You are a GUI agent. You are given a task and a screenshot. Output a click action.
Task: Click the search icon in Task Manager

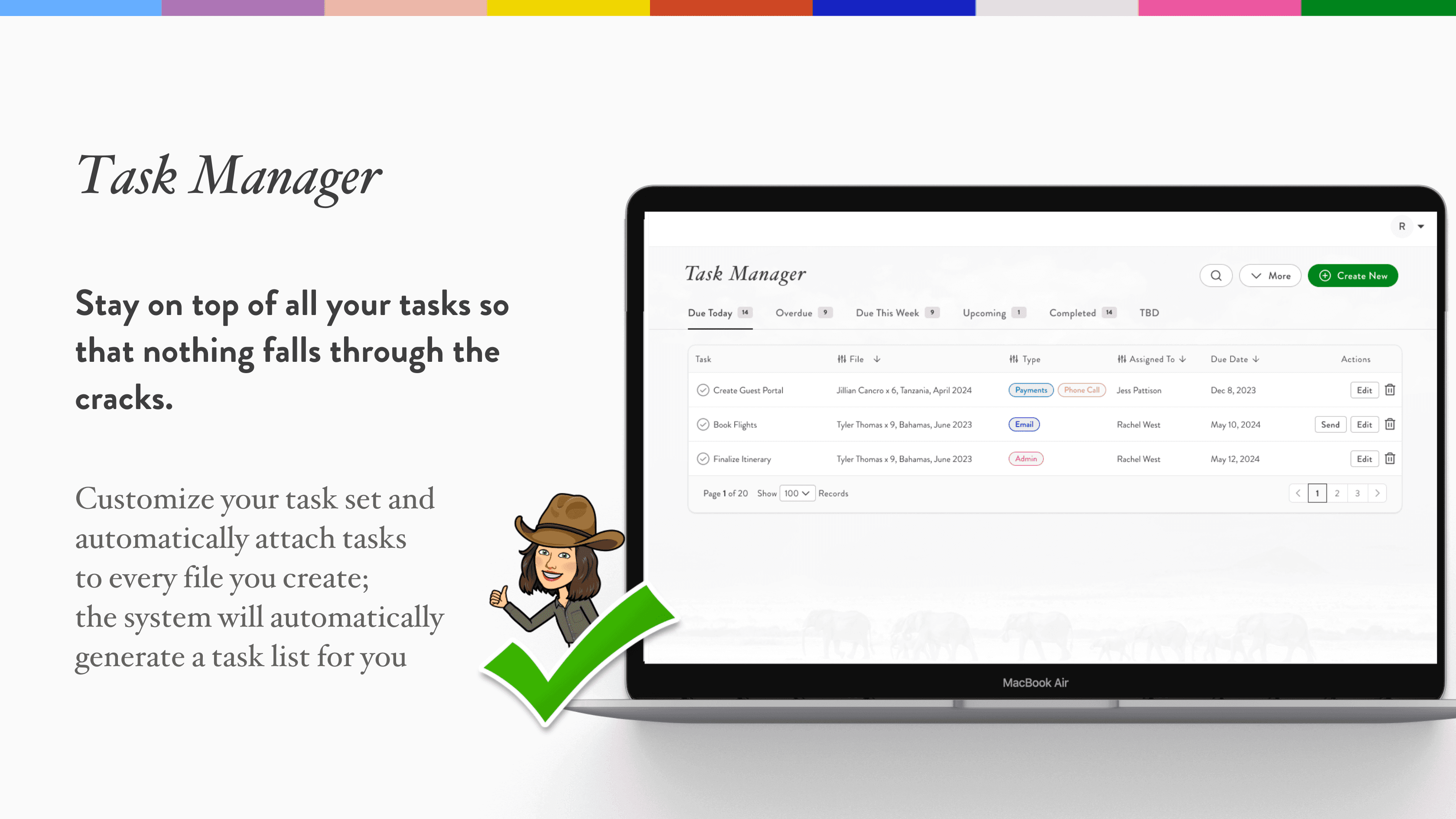[1217, 275]
